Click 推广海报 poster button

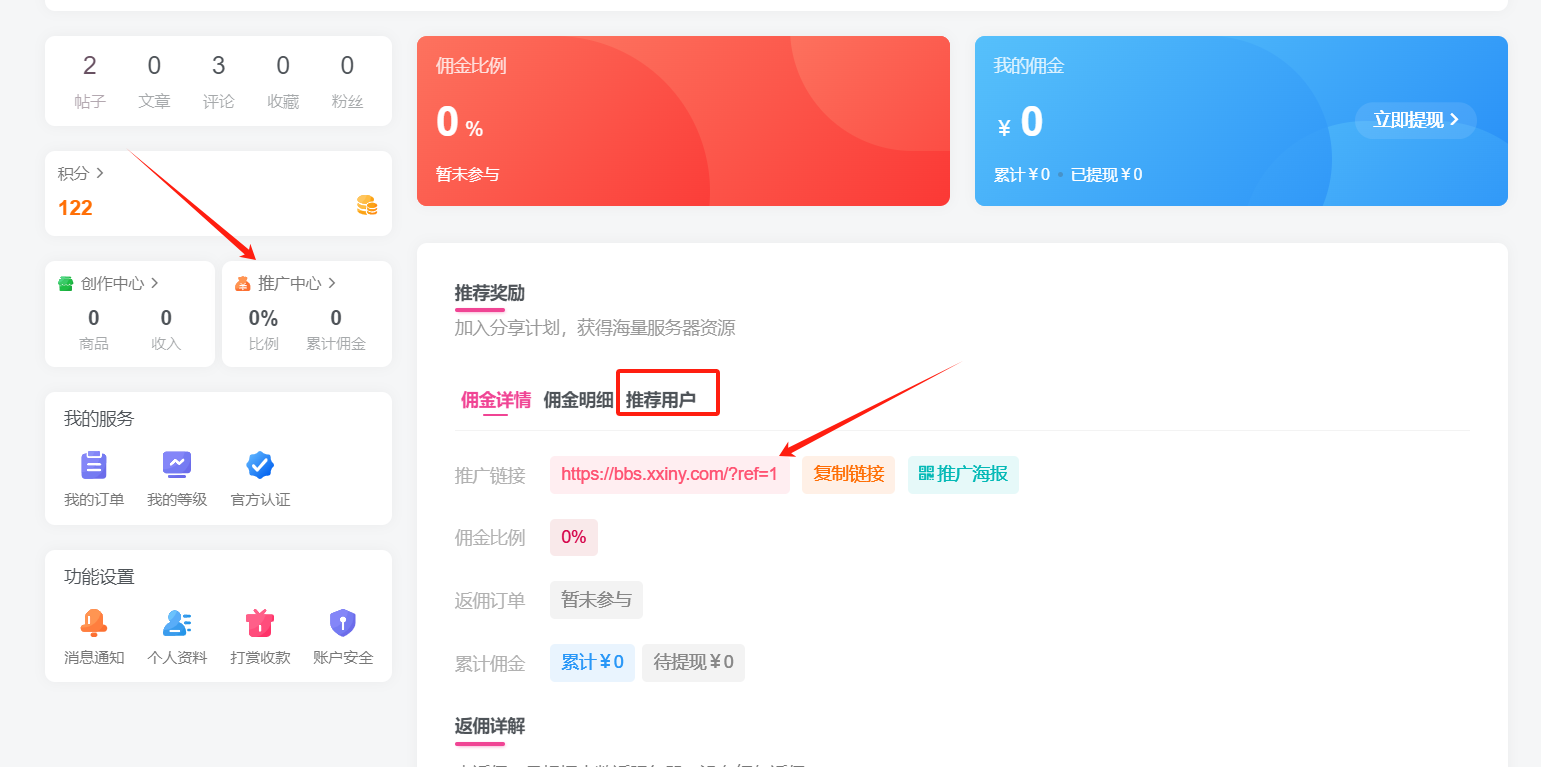[963, 474]
